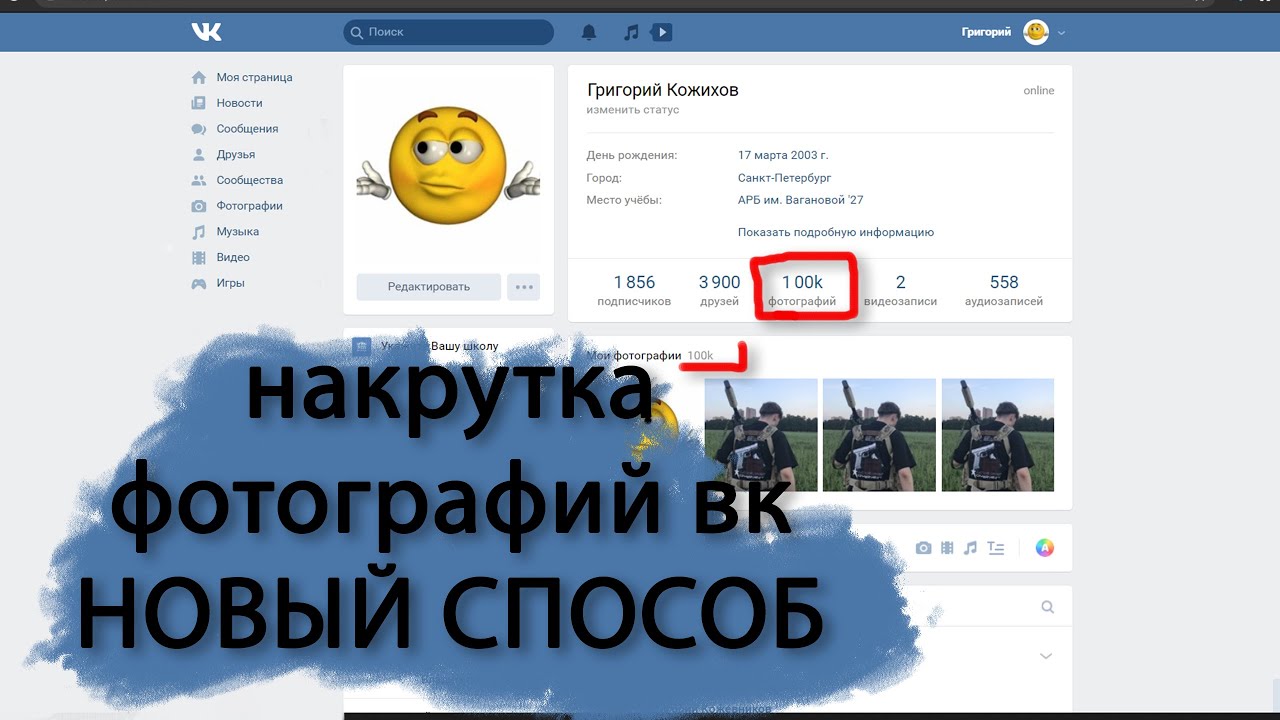The image size is (1280, 720).
Task: Open the three-dots menu next to Редактировать
Action: tap(523, 287)
